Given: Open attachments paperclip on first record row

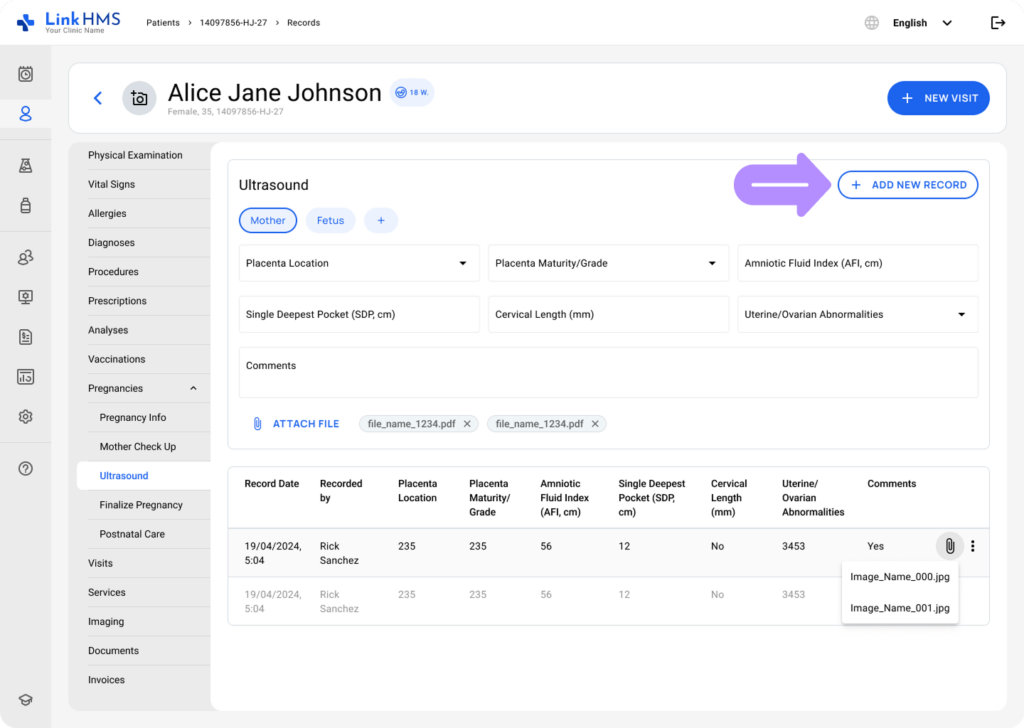Looking at the screenshot, I should [x=949, y=546].
